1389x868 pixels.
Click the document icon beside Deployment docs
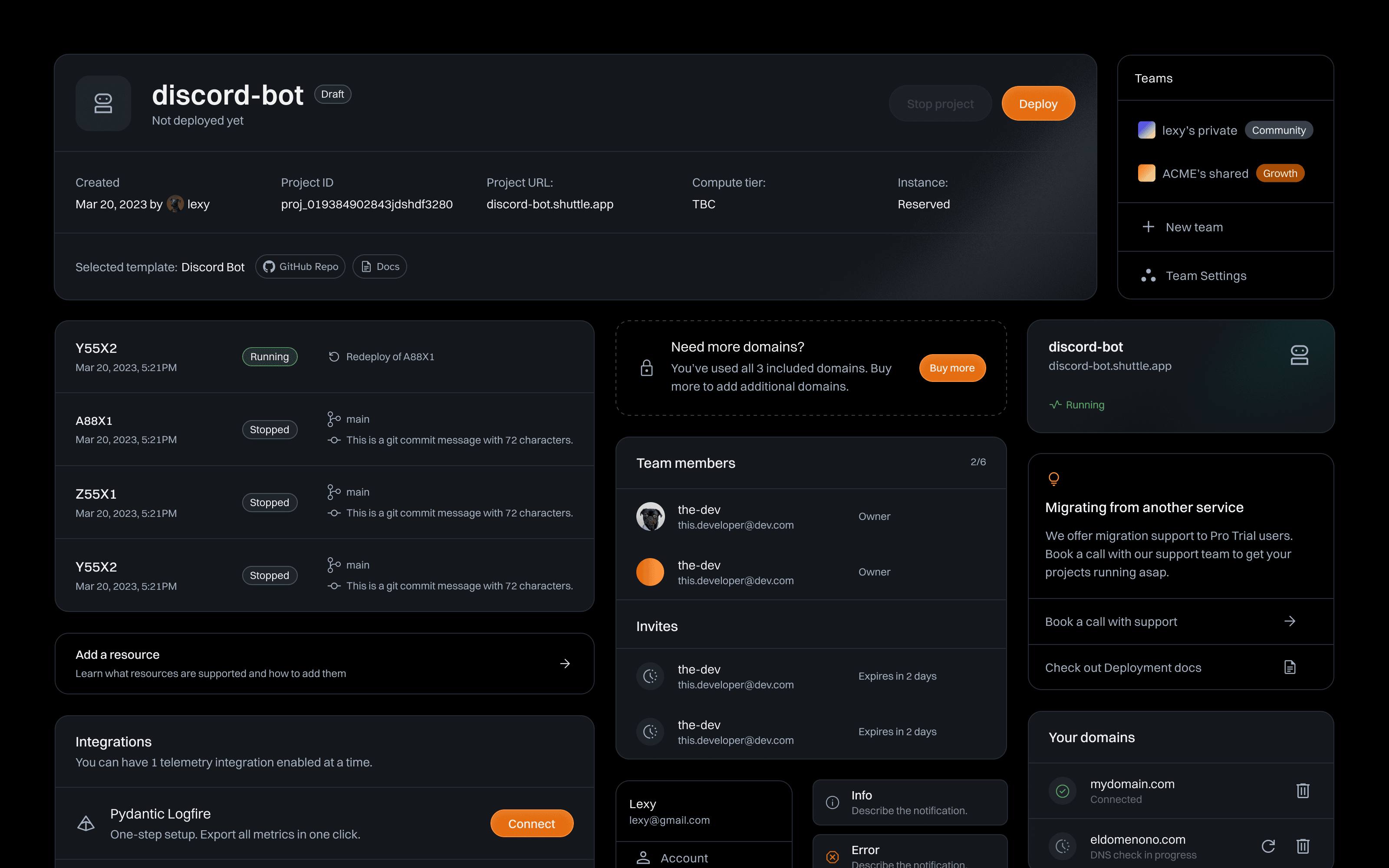pyautogui.click(x=1290, y=667)
